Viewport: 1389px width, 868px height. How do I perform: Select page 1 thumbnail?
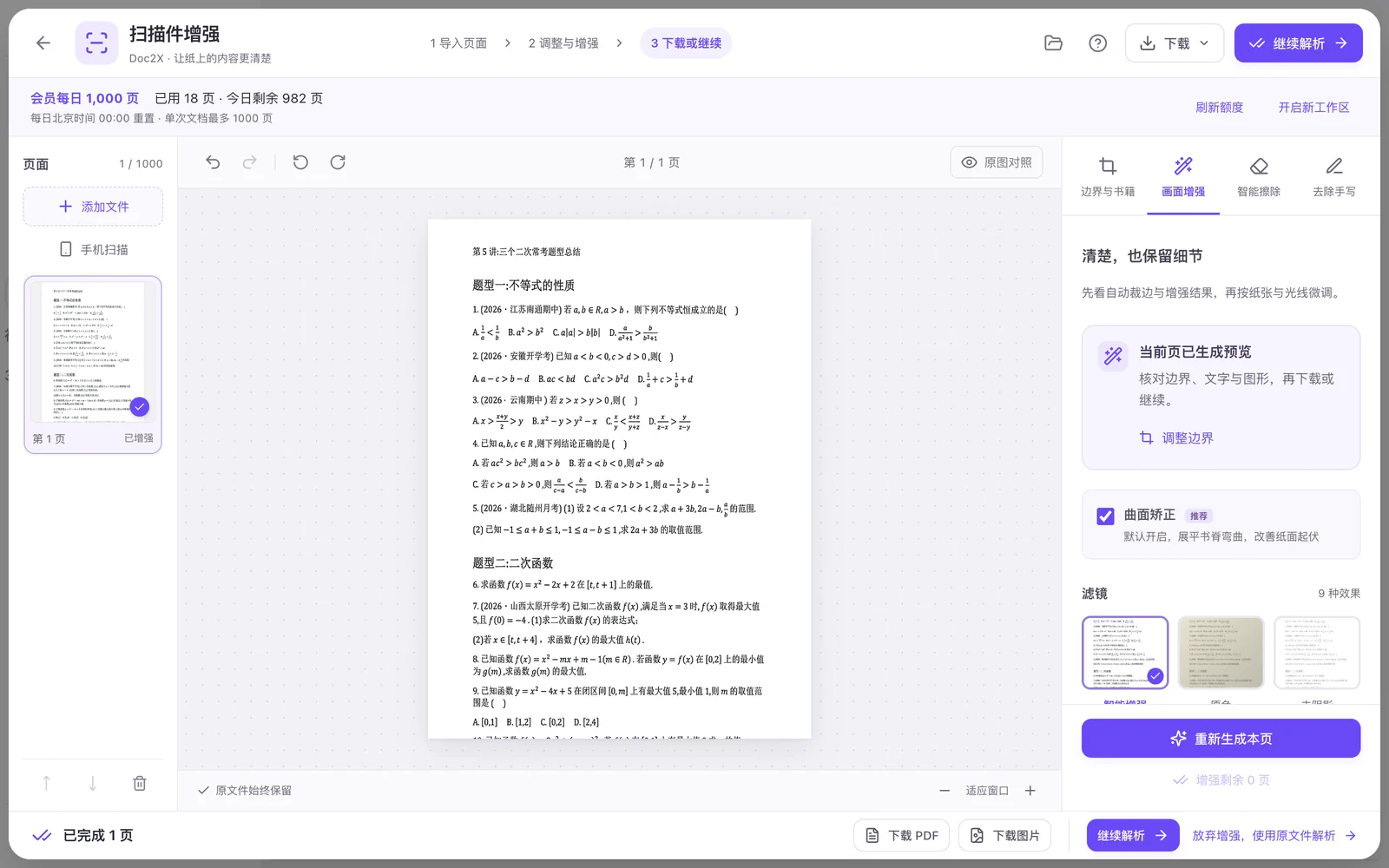pyautogui.click(x=93, y=365)
